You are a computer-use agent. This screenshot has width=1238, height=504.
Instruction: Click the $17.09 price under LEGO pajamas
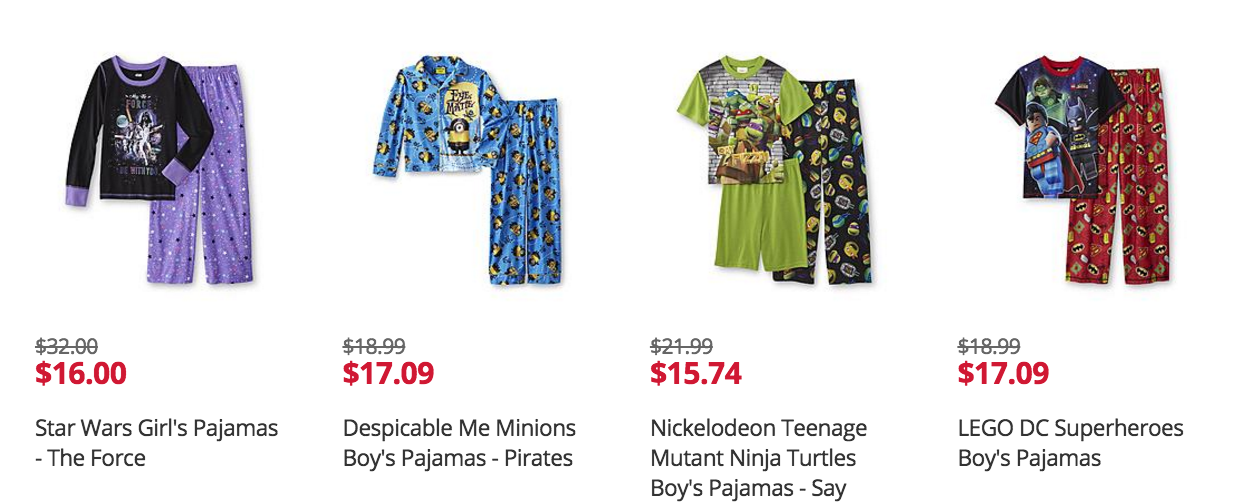pos(1003,373)
